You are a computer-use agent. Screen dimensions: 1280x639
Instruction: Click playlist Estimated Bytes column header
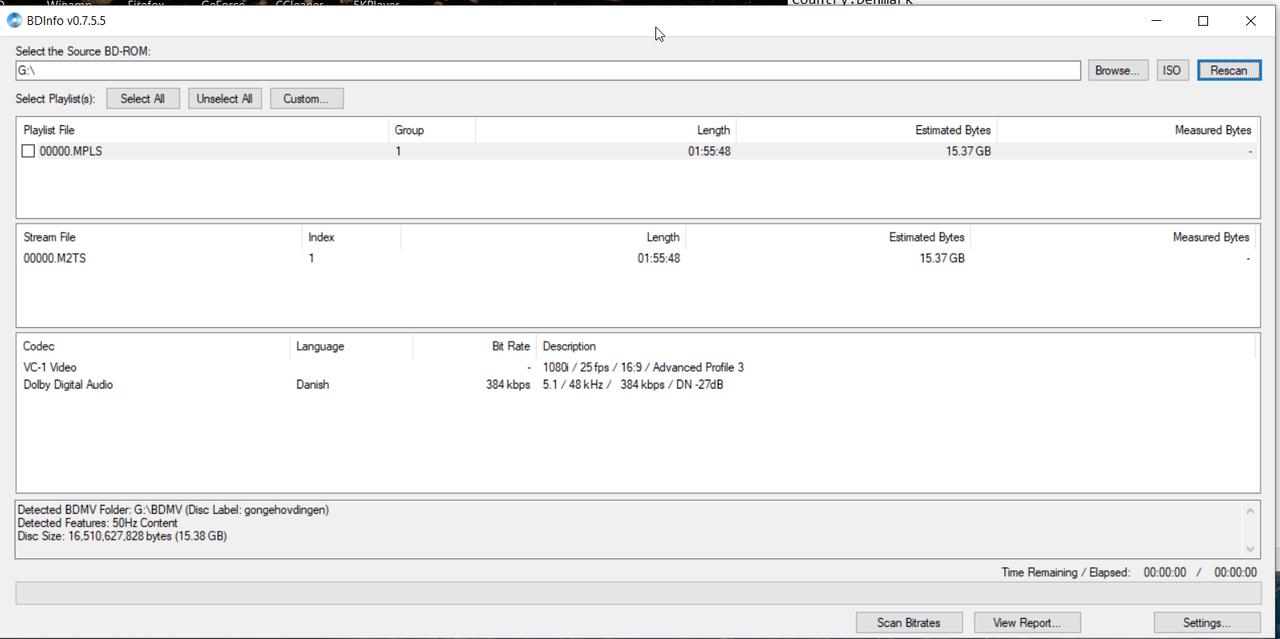(x=867, y=130)
